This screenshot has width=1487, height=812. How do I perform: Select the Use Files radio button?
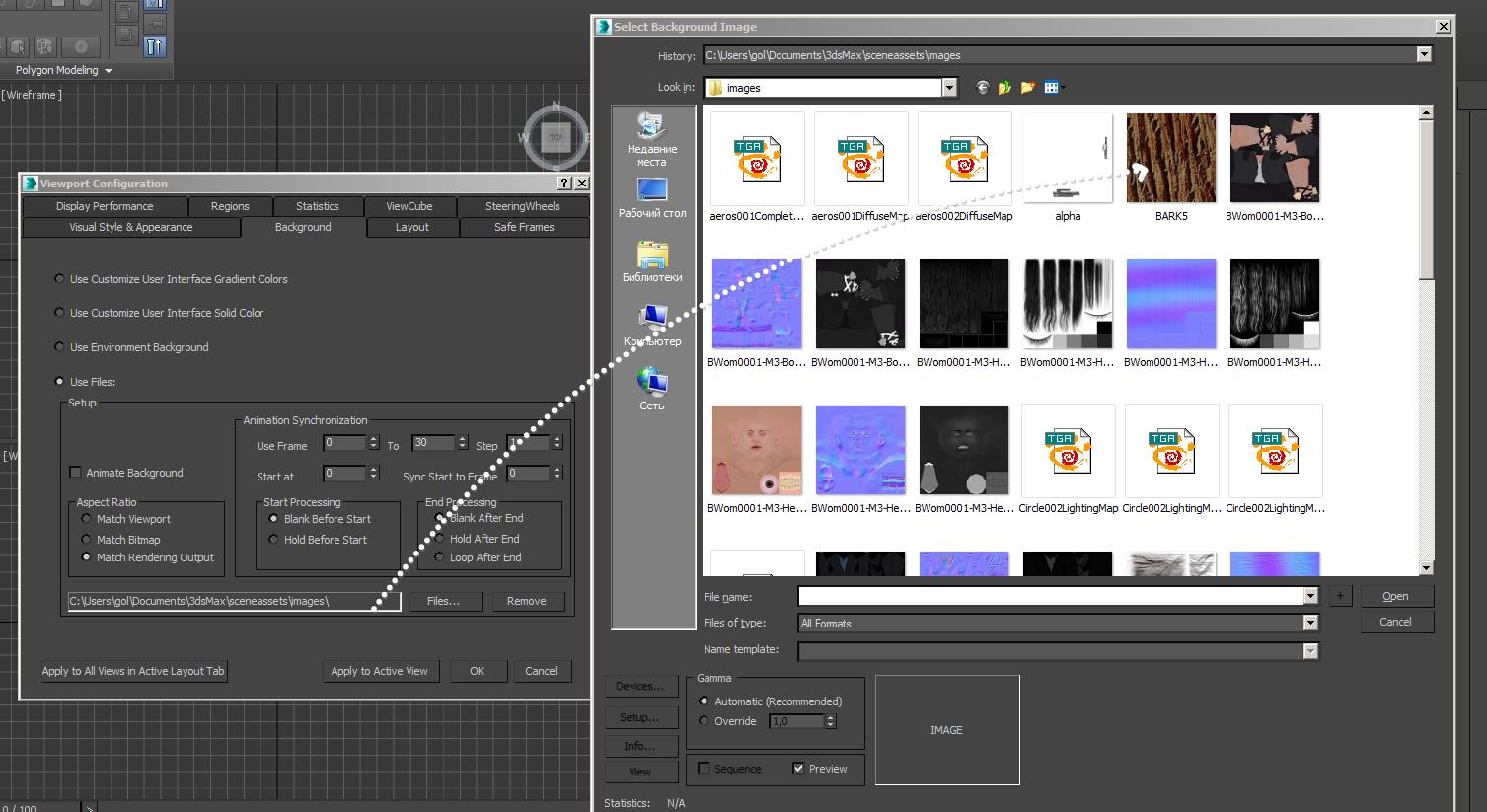coord(60,382)
